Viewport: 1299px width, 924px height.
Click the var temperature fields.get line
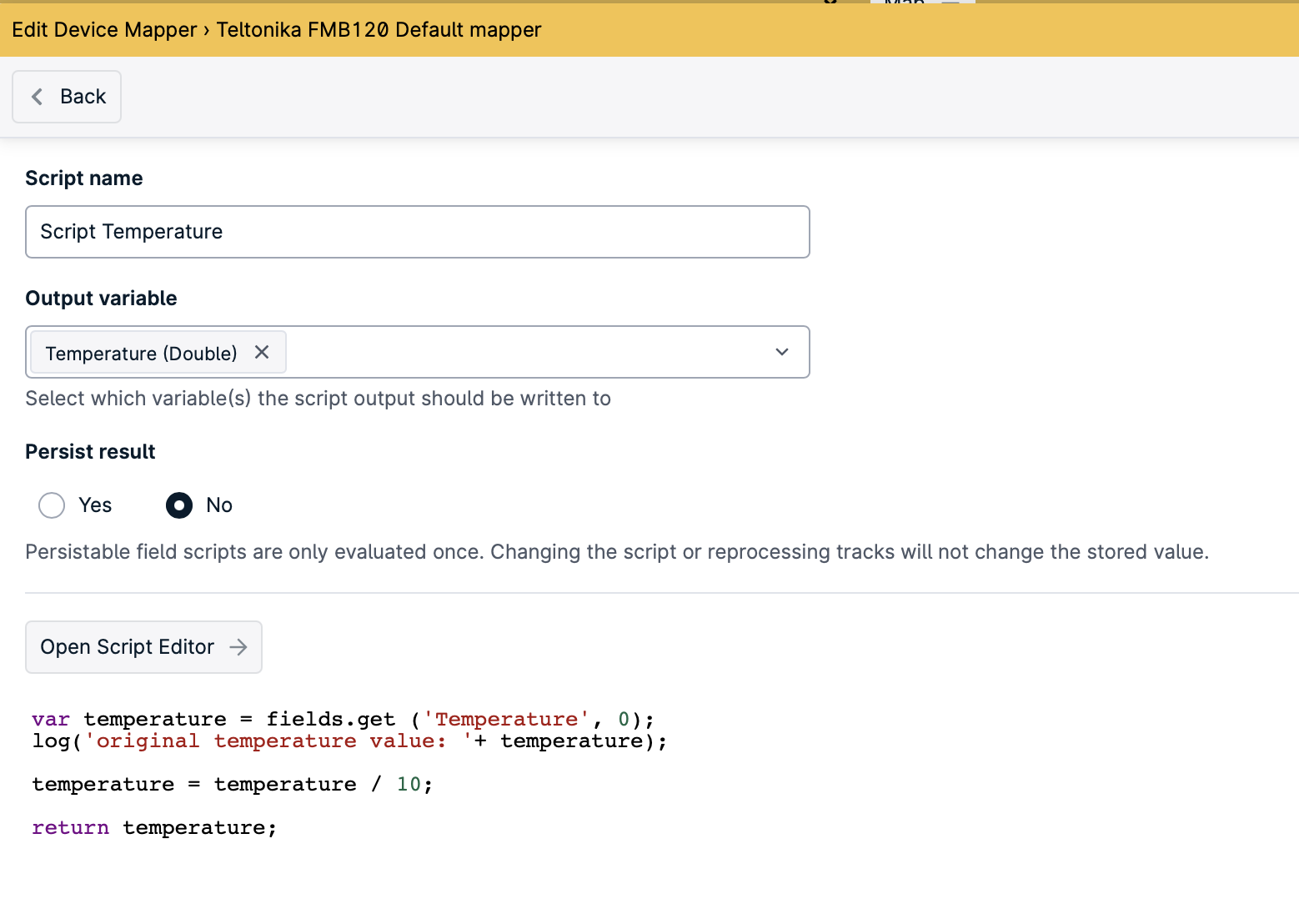(x=344, y=719)
